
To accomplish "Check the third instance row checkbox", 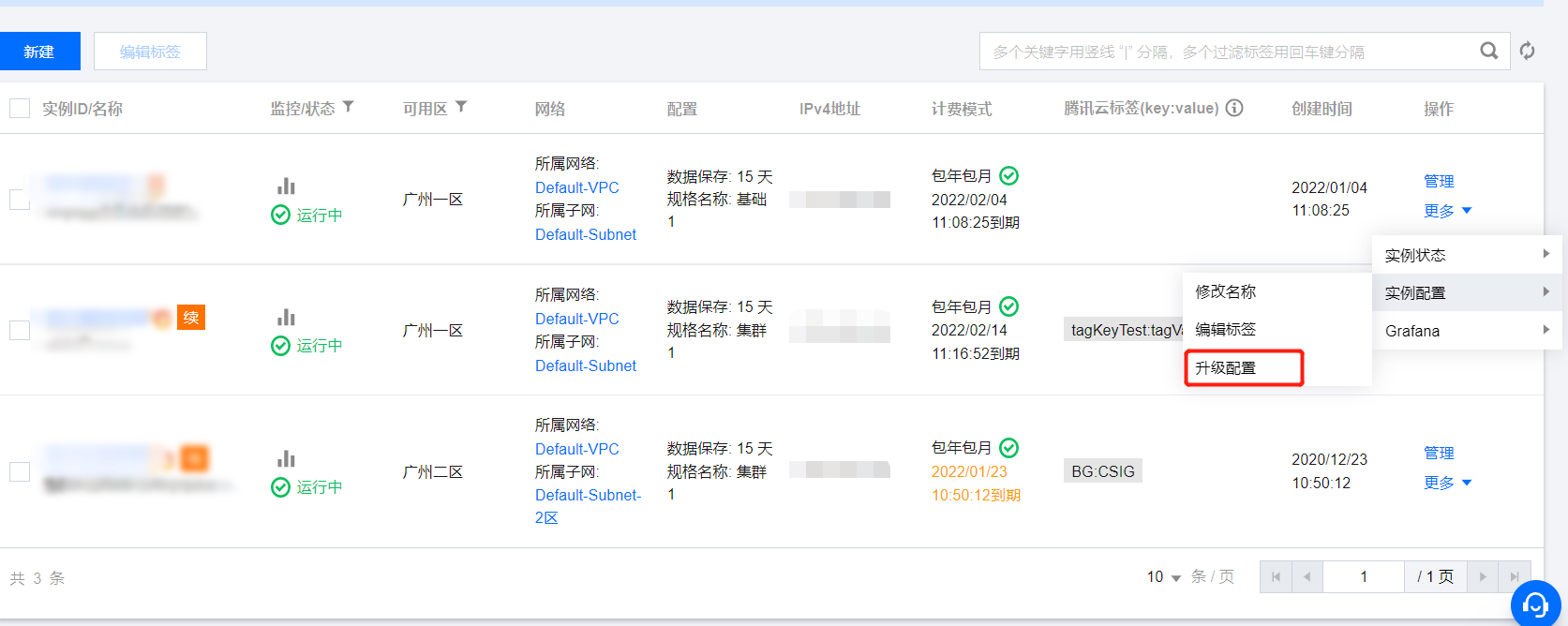I will point(20,471).
